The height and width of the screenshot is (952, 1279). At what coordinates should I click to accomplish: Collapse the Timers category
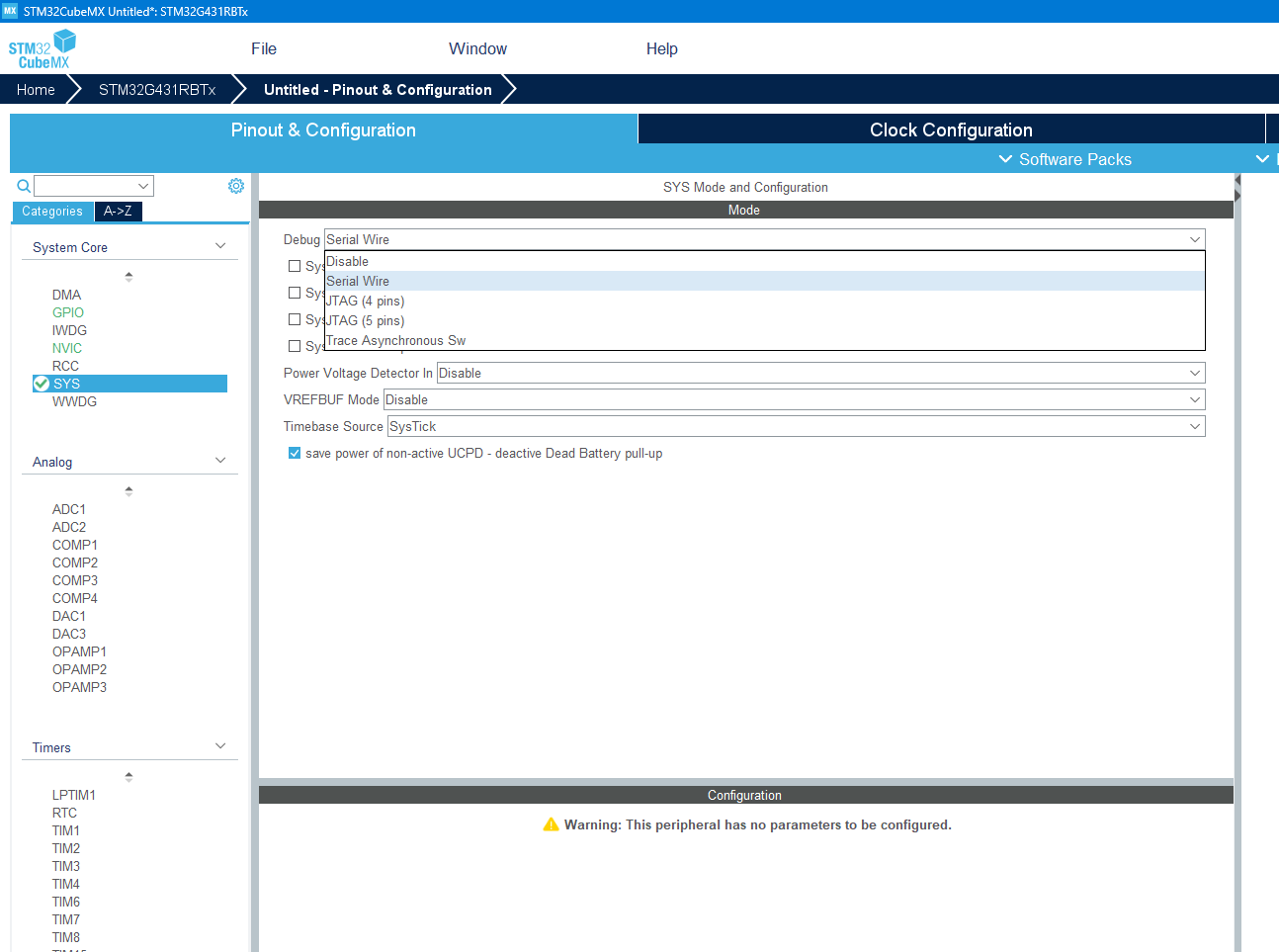tap(220, 746)
